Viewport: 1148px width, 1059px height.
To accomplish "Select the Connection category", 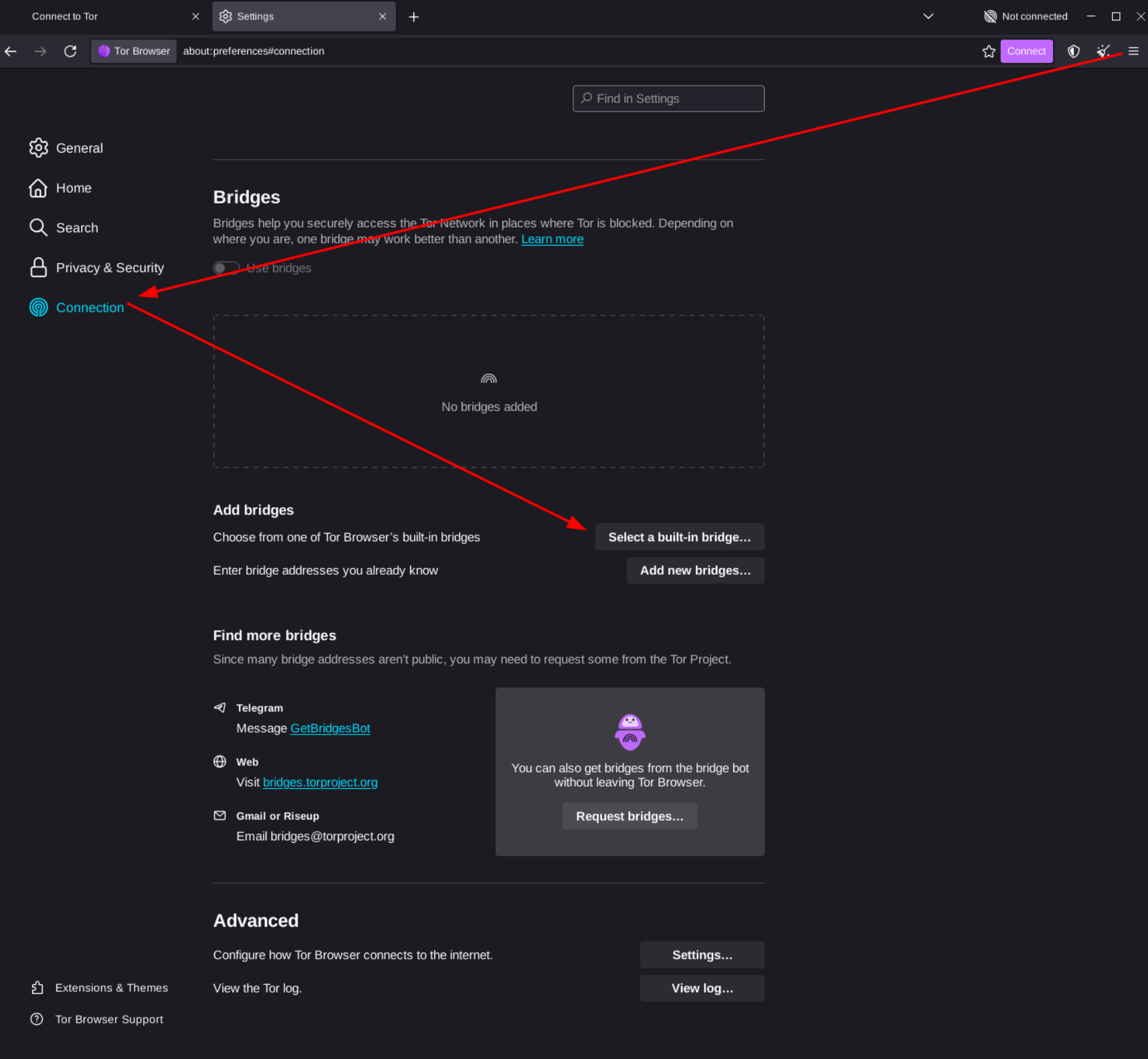I will click(77, 308).
